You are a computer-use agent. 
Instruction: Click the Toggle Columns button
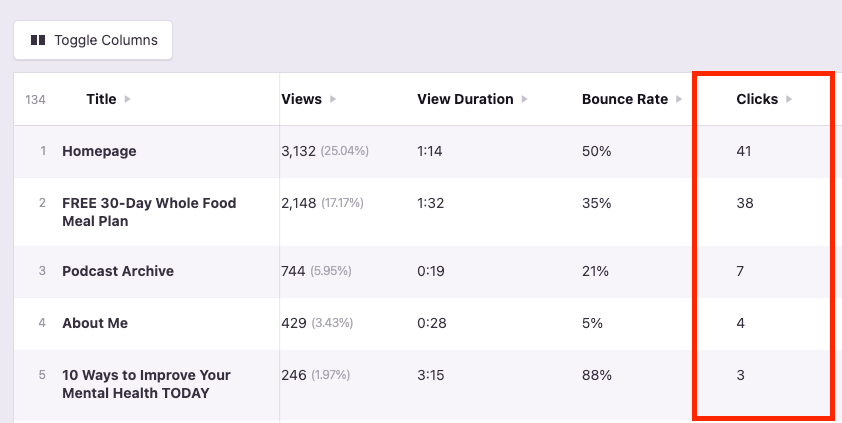tap(93, 40)
